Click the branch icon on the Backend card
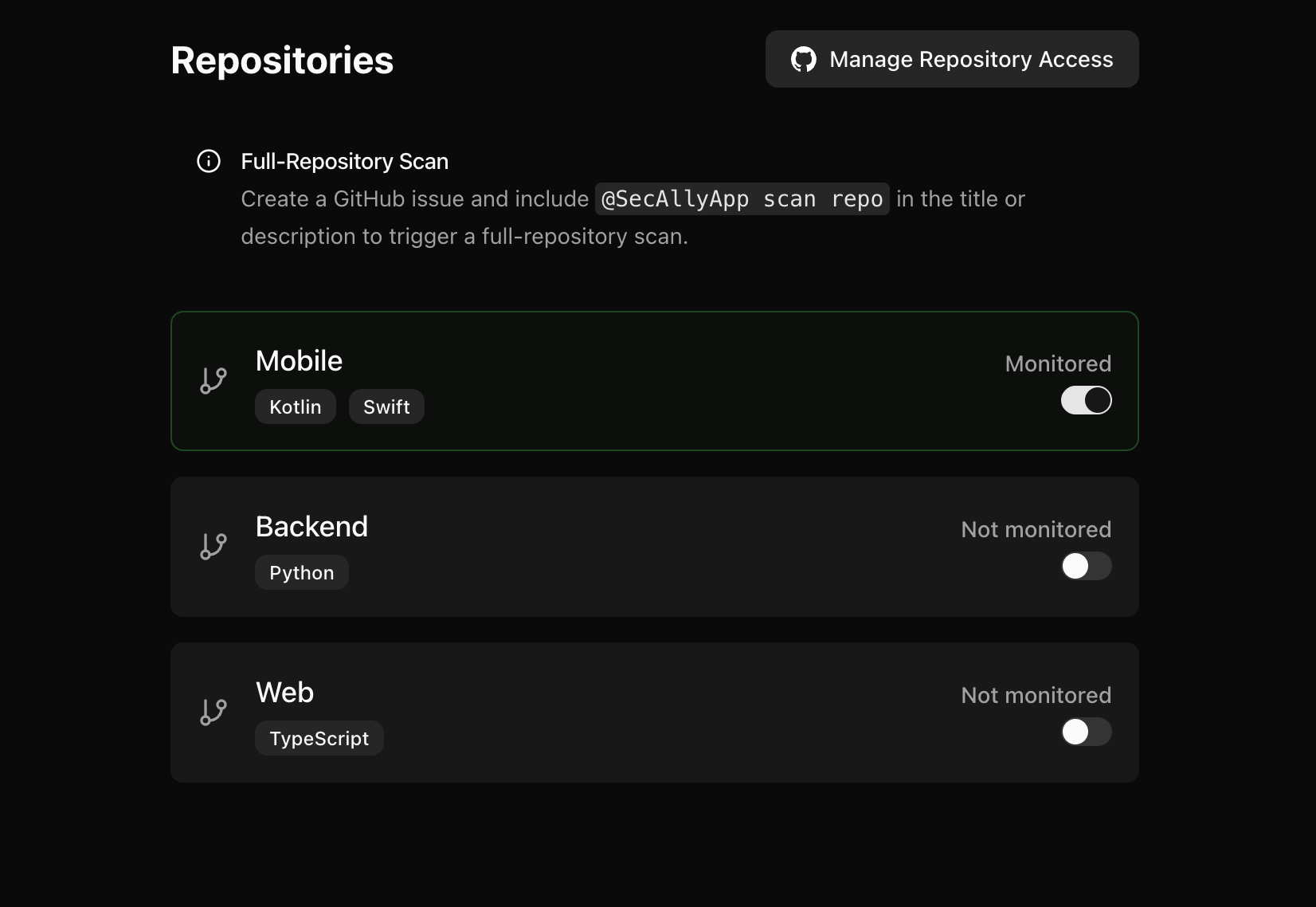 click(213, 546)
